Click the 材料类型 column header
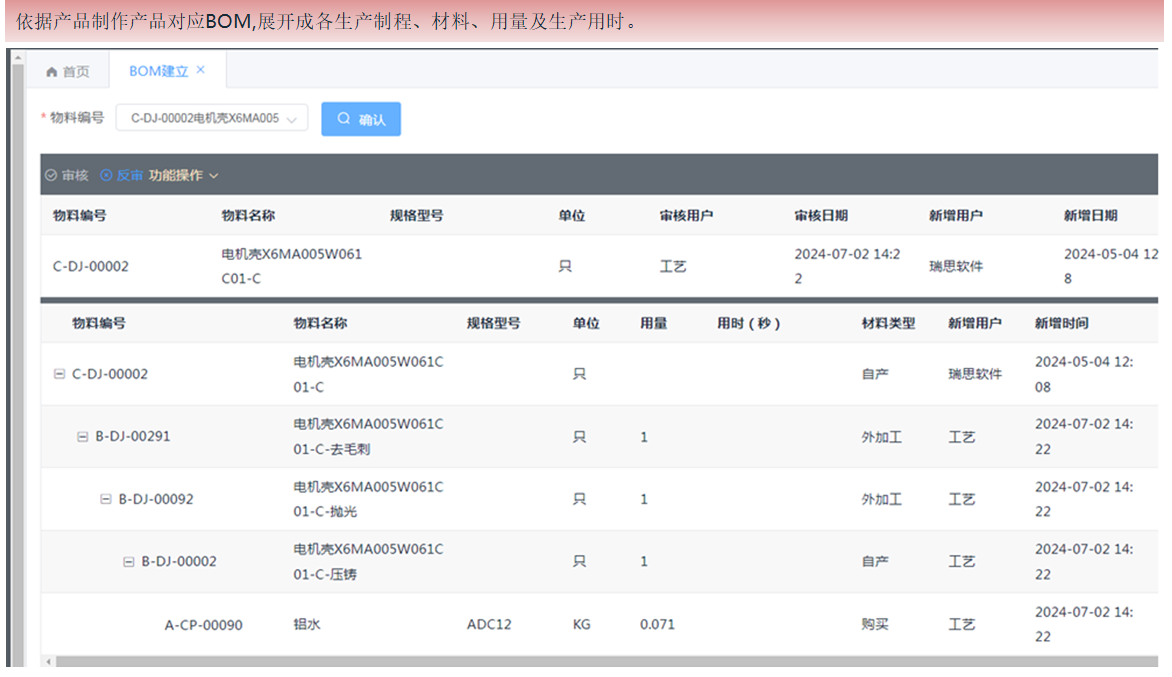The width and height of the screenshot is (1172, 677). point(888,324)
